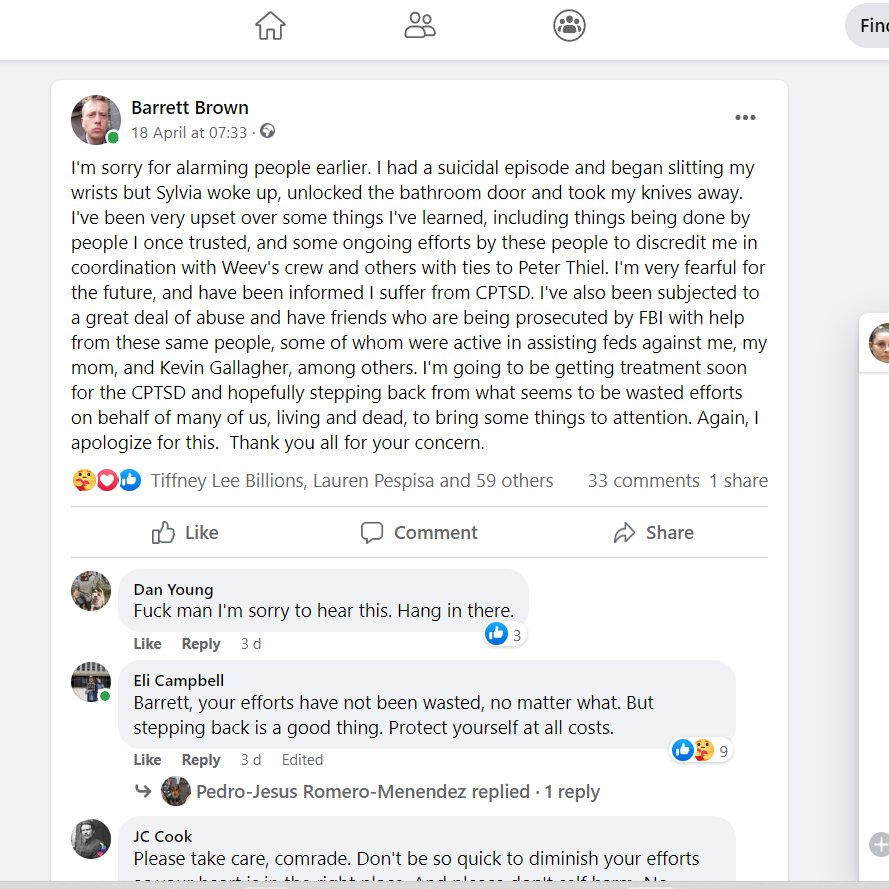
Task: View reactions on Eli Campbell's comment
Action: pyautogui.click(x=701, y=750)
